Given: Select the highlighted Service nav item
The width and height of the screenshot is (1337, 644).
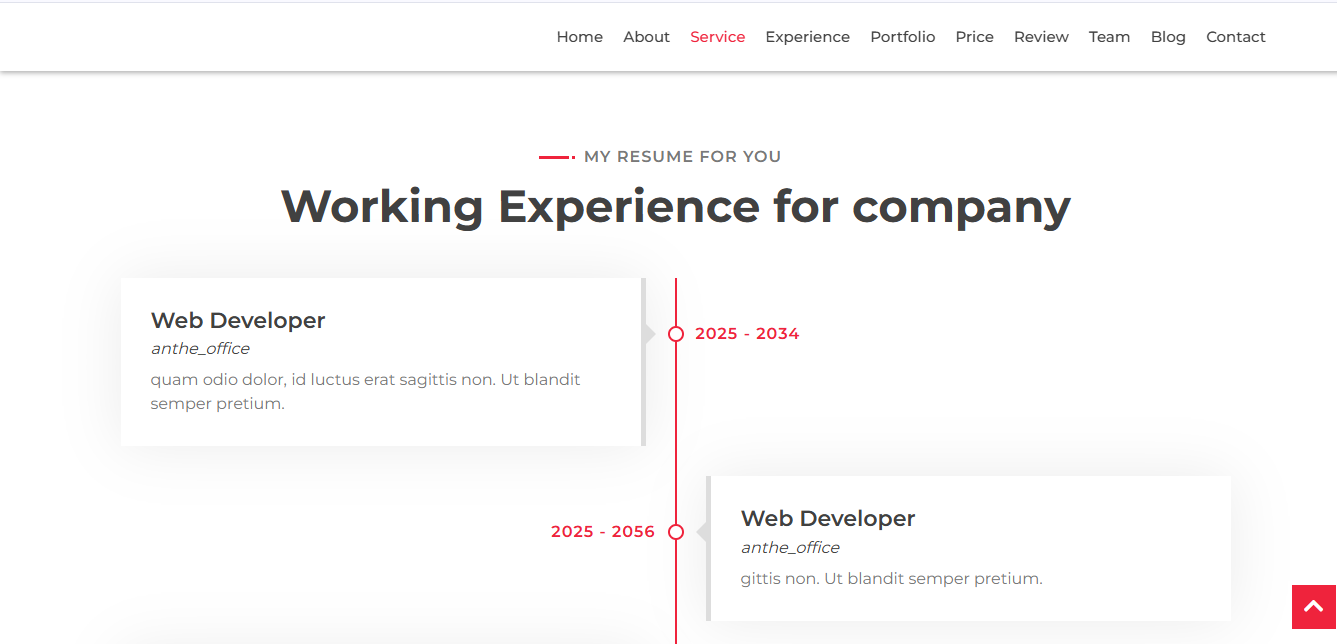Looking at the screenshot, I should coord(717,37).
